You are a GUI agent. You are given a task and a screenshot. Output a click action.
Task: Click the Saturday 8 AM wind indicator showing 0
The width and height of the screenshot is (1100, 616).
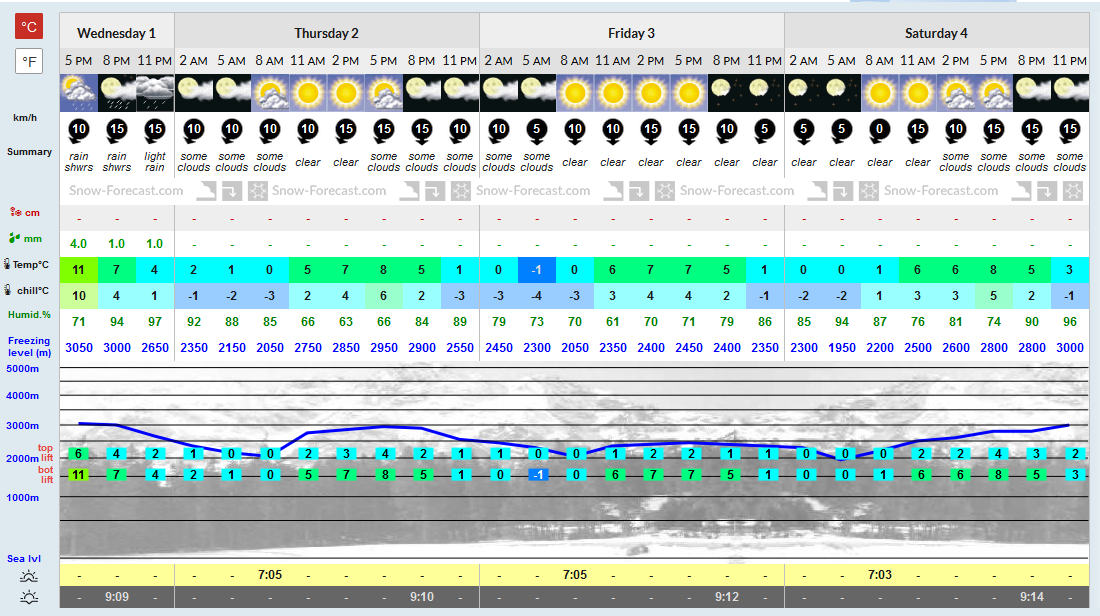[x=879, y=131]
